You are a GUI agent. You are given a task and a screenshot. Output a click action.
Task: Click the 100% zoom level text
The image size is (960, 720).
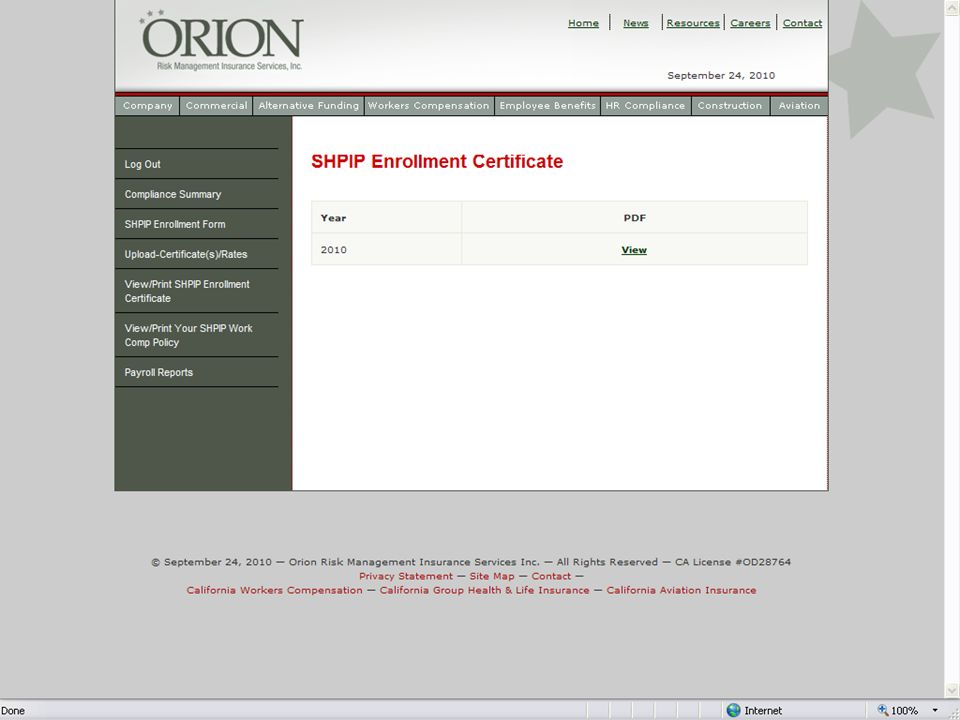904,711
